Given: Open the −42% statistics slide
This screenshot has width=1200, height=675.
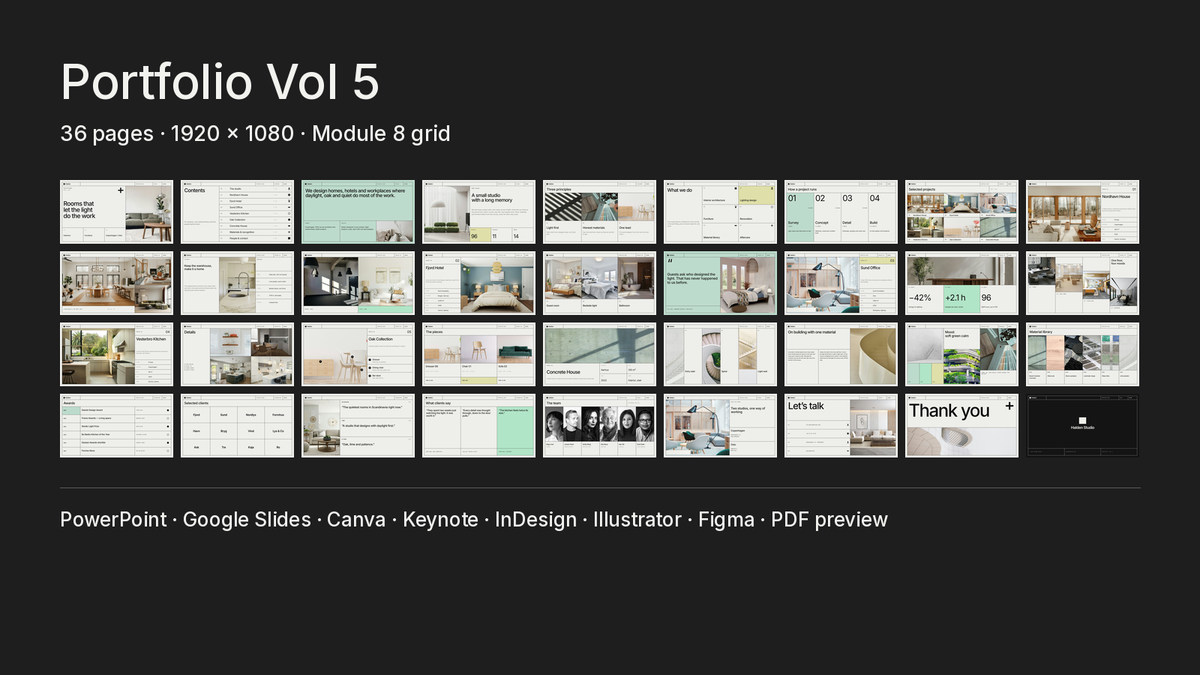Looking at the screenshot, I should [x=962, y=283].
